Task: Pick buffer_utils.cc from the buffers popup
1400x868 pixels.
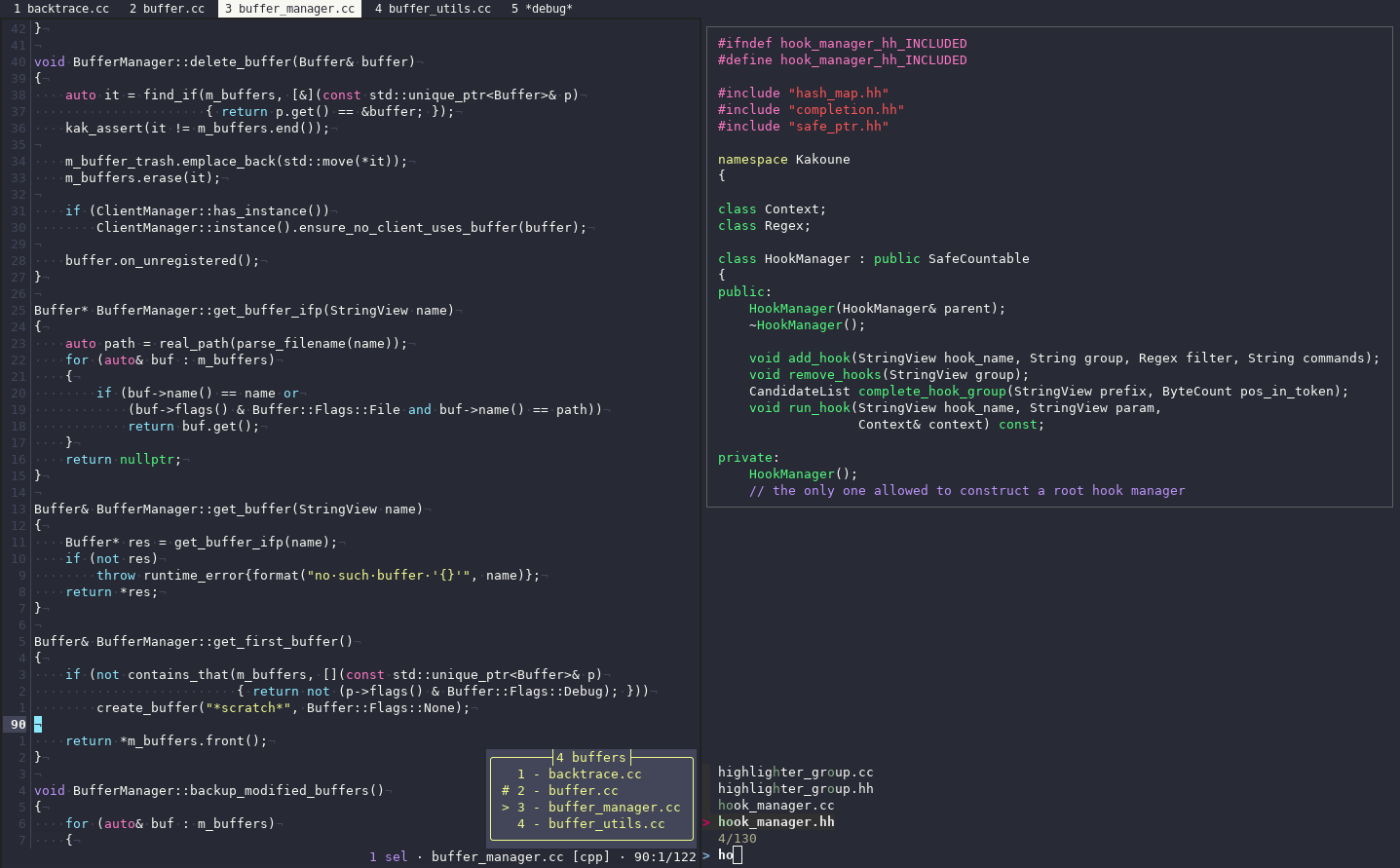Action: pyautogui.click(x=591, y=824)
